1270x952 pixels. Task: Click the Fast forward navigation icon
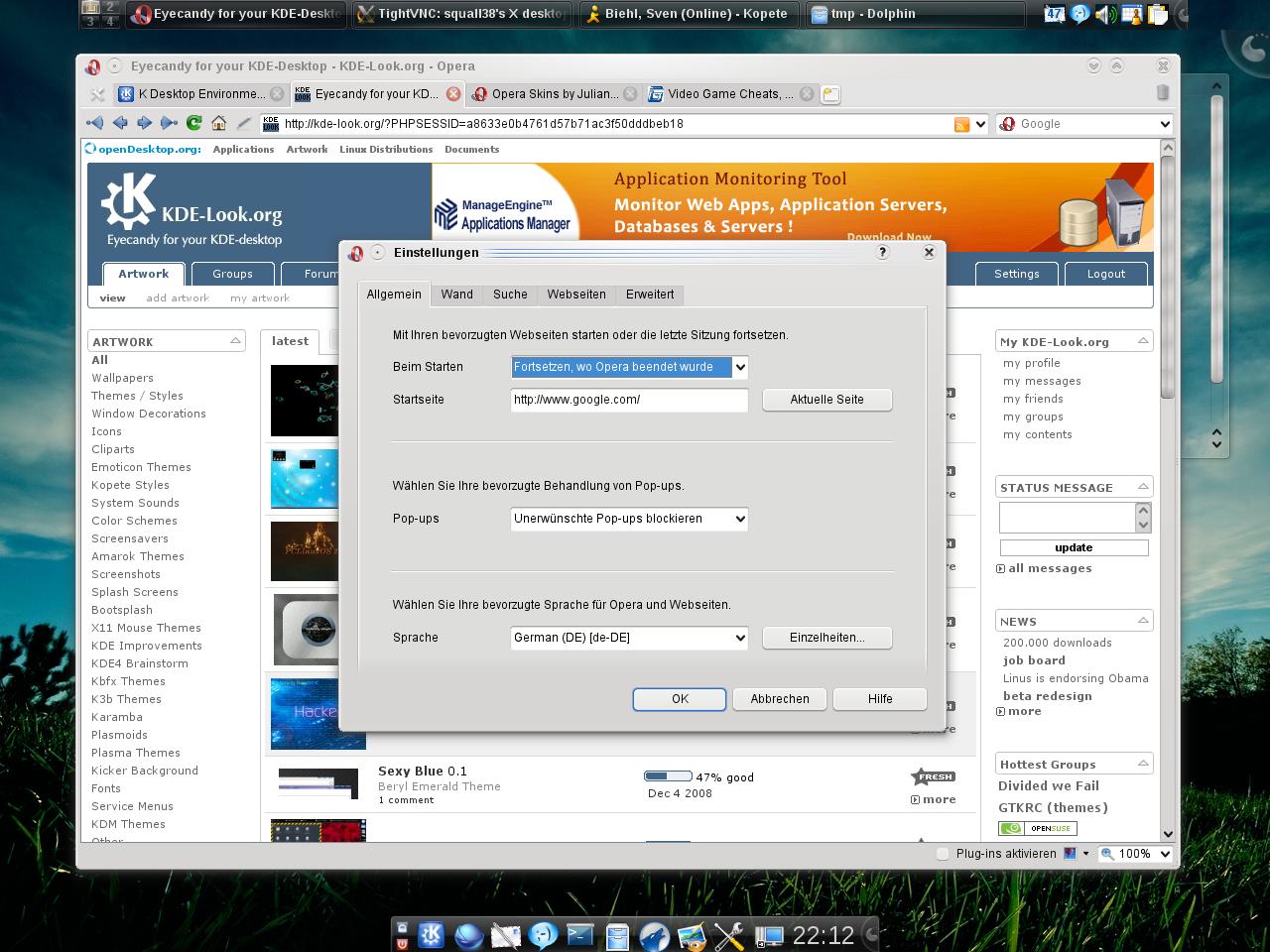point(169,123)
